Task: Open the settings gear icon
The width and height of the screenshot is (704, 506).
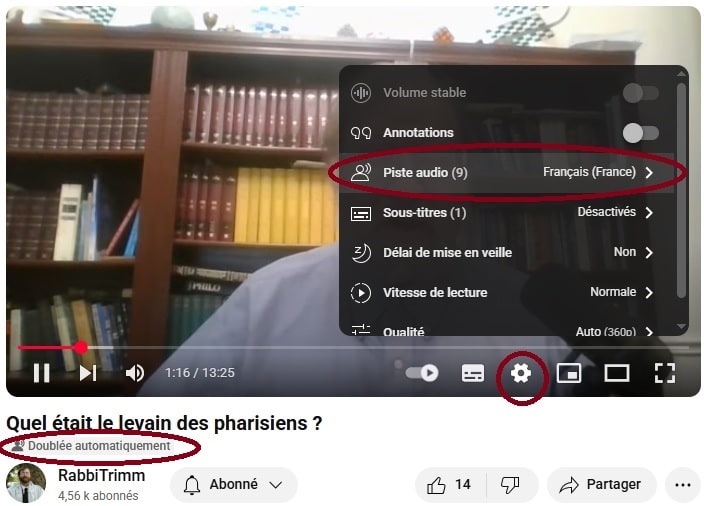Action: click(x=521, y=373)
